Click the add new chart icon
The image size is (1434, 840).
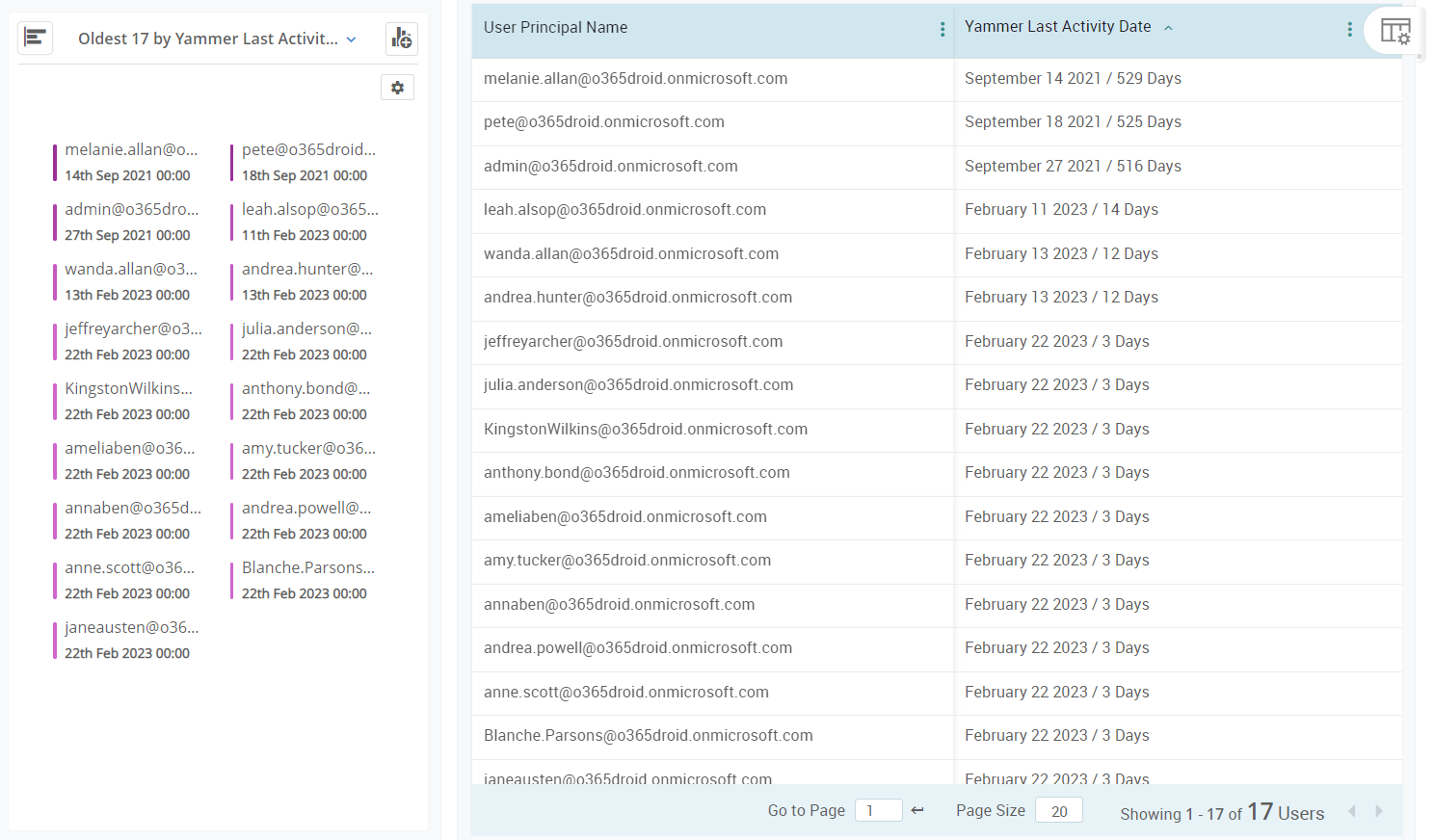tap(401, 39)
